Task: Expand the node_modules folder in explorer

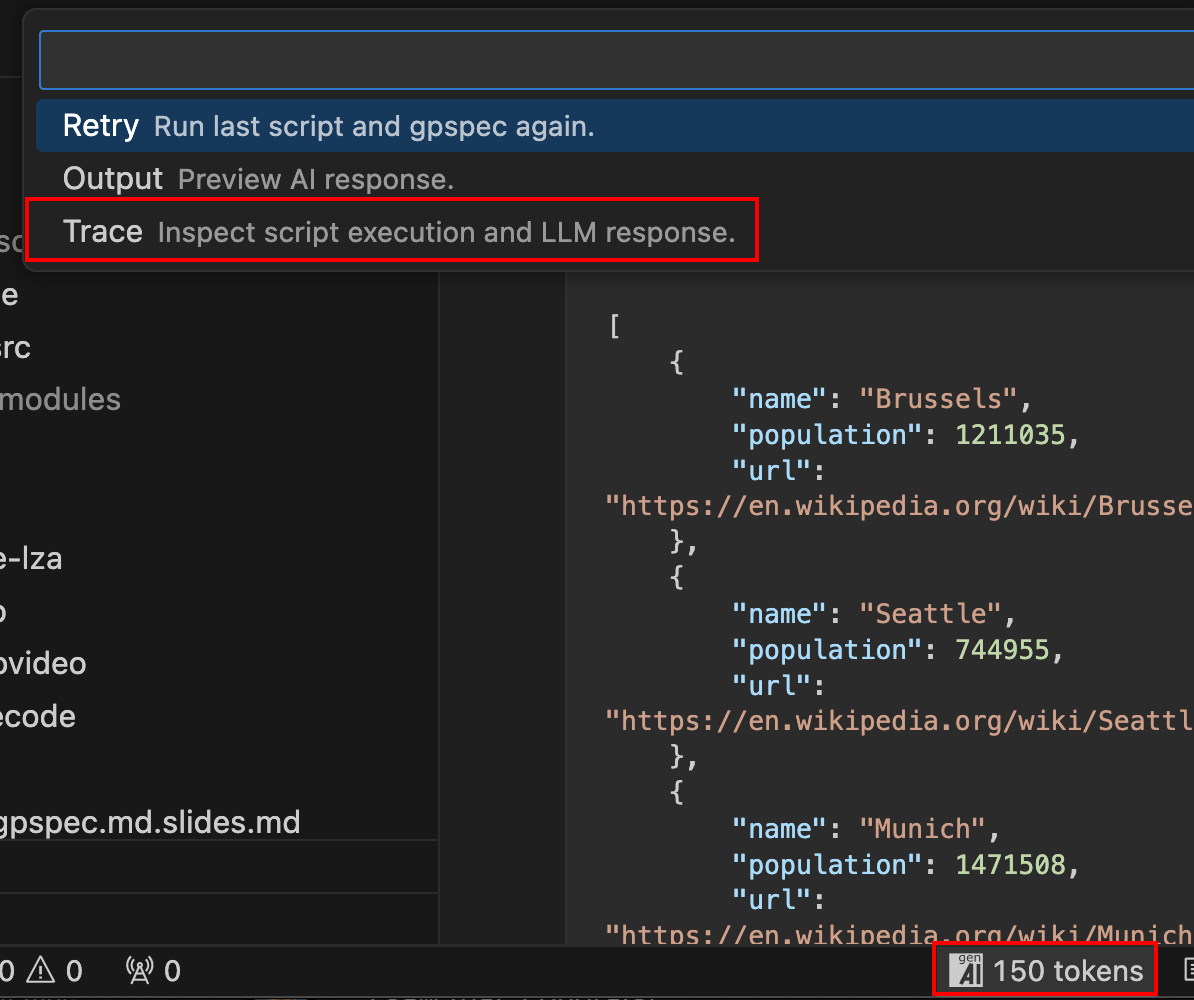Action: (60, 399)
